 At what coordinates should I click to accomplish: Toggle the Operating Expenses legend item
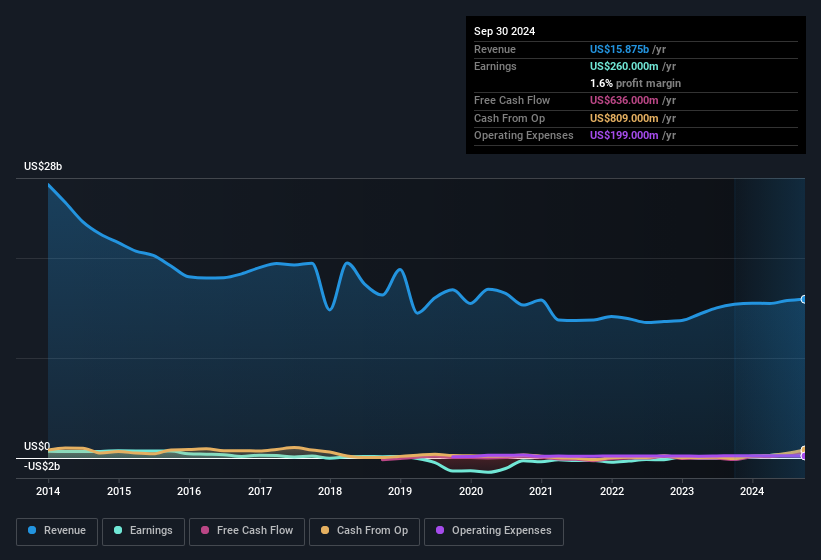(x=494, y=531)
